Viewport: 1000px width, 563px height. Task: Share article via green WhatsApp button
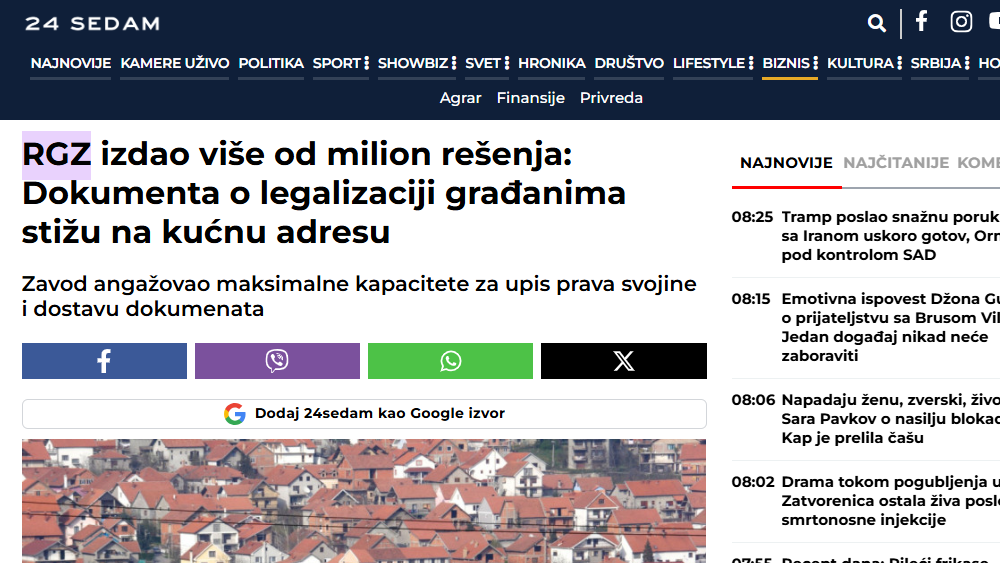coord(450,361)
